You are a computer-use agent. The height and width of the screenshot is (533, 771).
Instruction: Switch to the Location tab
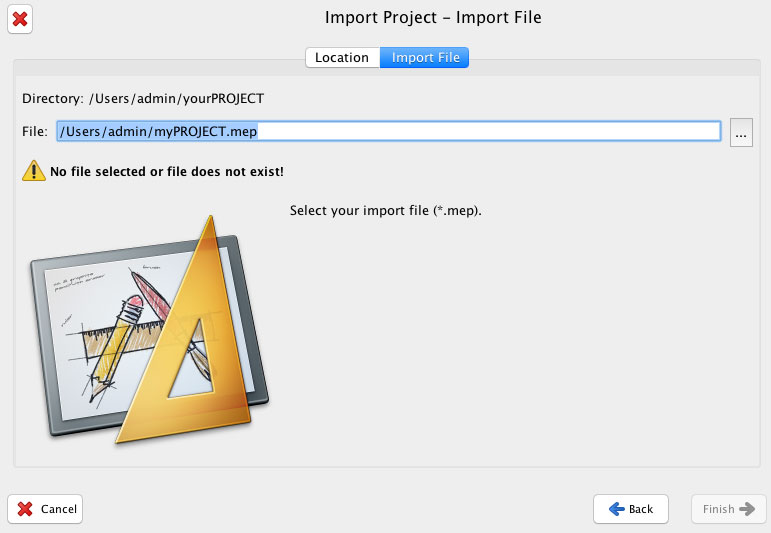point(342,58)
